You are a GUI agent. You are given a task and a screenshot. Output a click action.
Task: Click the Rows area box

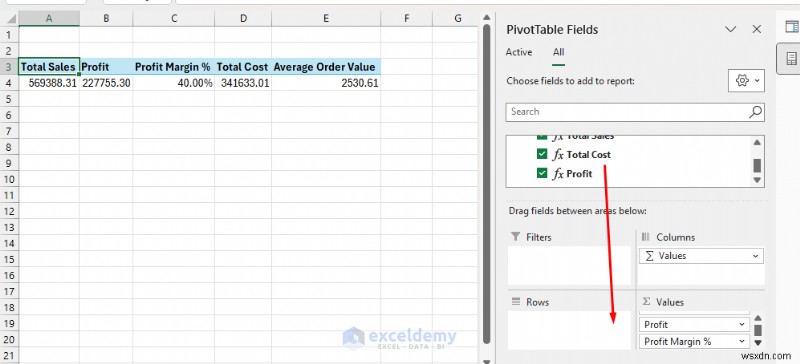pos(569,330)
